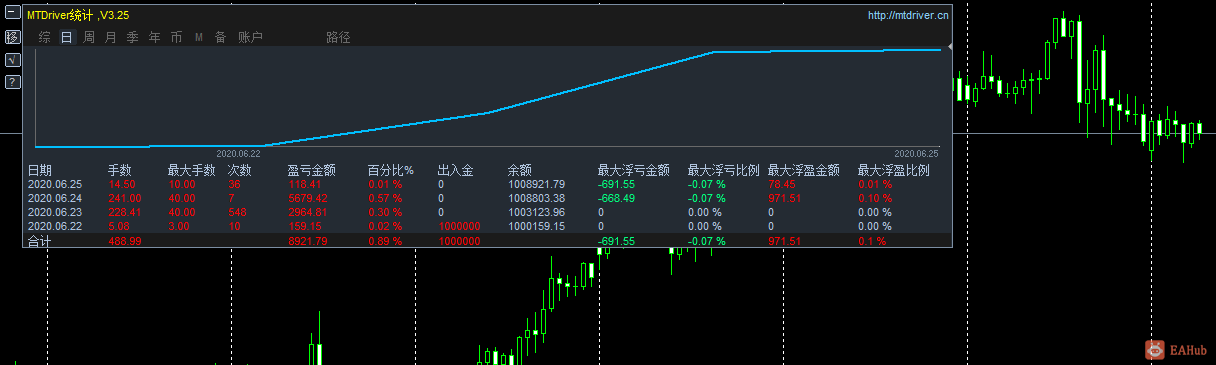1216x365 pixels.
Task: Click floating profit 78.45
Action: tap(782, 184)
